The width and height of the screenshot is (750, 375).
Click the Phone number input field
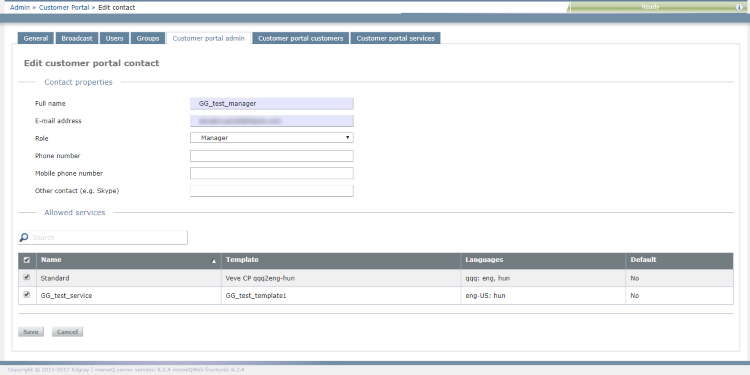tap(272, 156)
